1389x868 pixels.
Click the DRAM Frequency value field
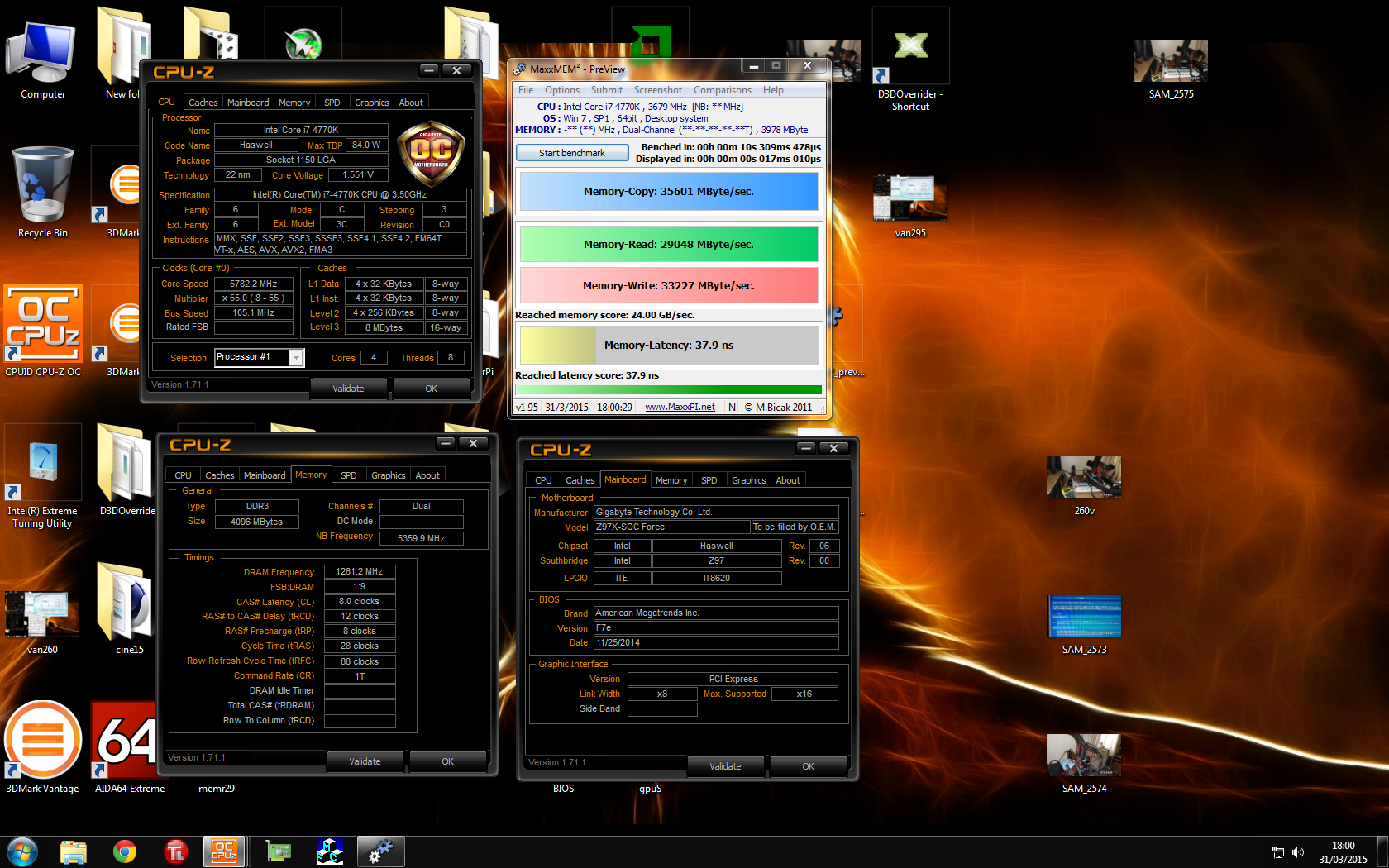coord(360,571)
